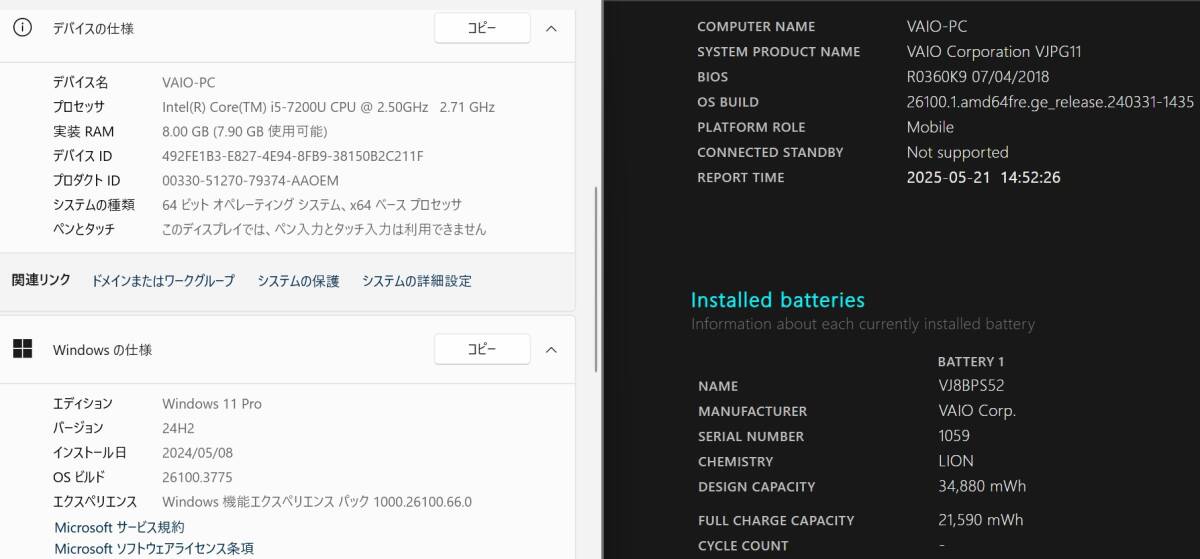Collapse the デバイスの仕様 section chevron

click(x=551, y=28)
